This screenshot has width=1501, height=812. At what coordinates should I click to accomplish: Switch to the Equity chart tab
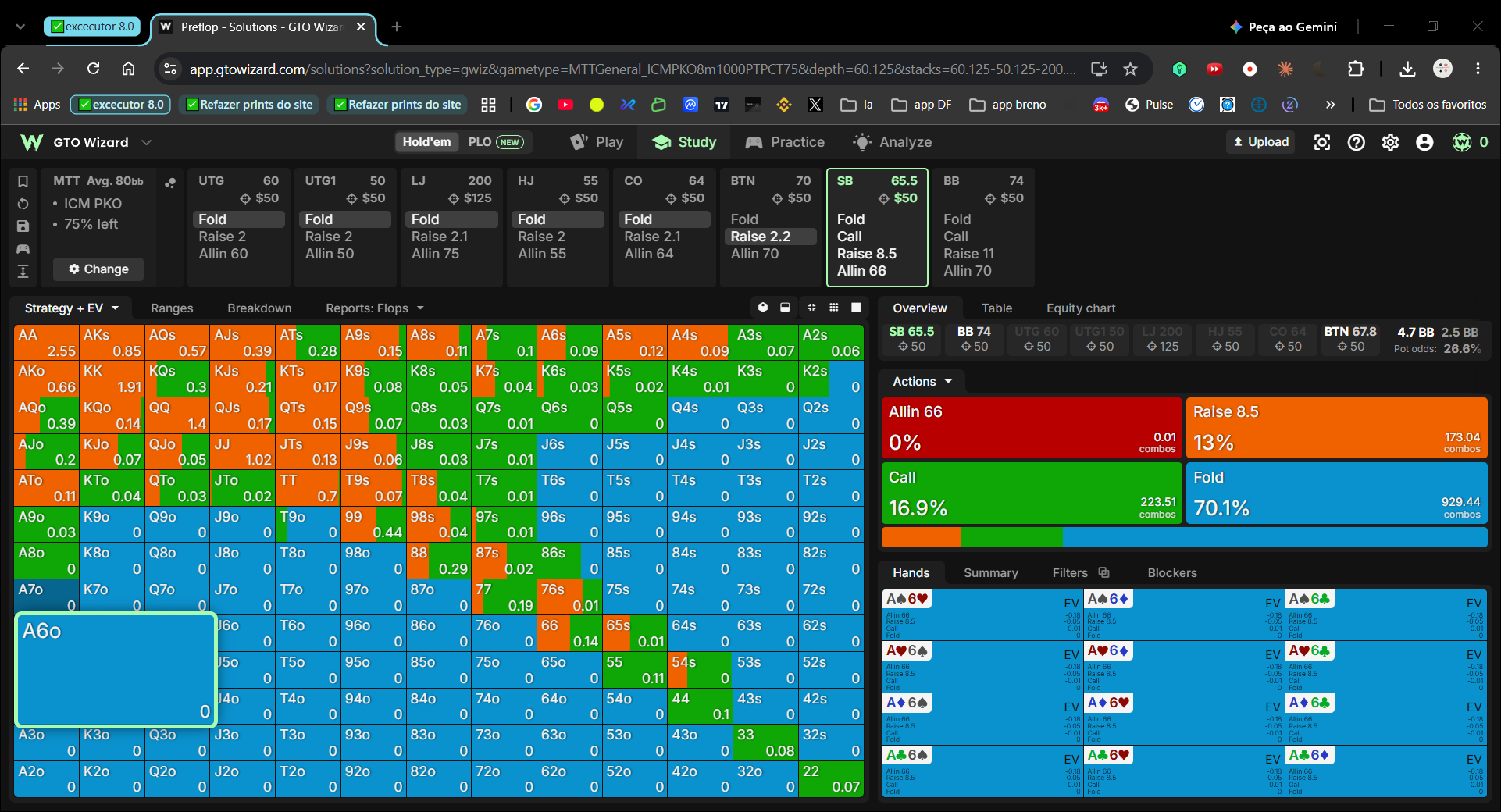tap(1081, 308)
